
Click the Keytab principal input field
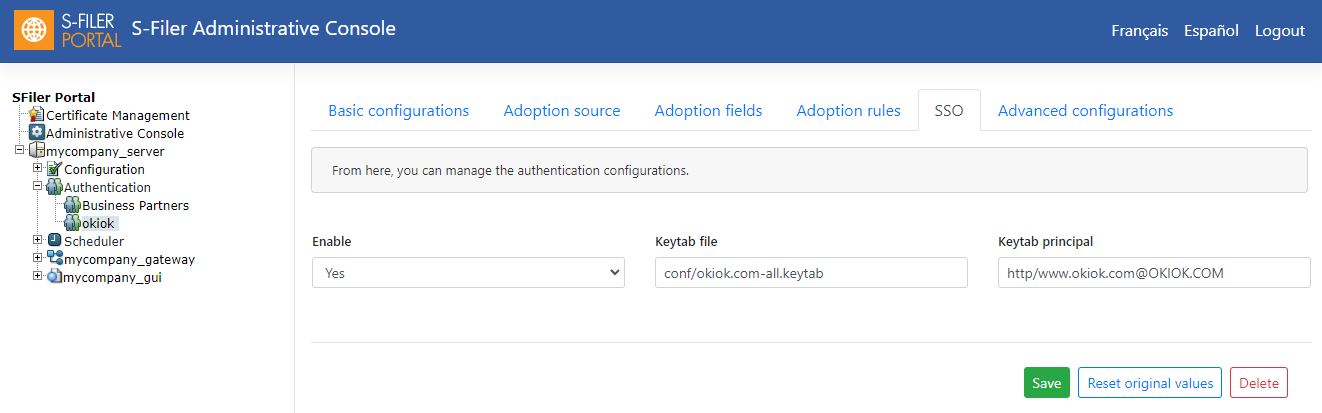click(x=1154, y=272)
